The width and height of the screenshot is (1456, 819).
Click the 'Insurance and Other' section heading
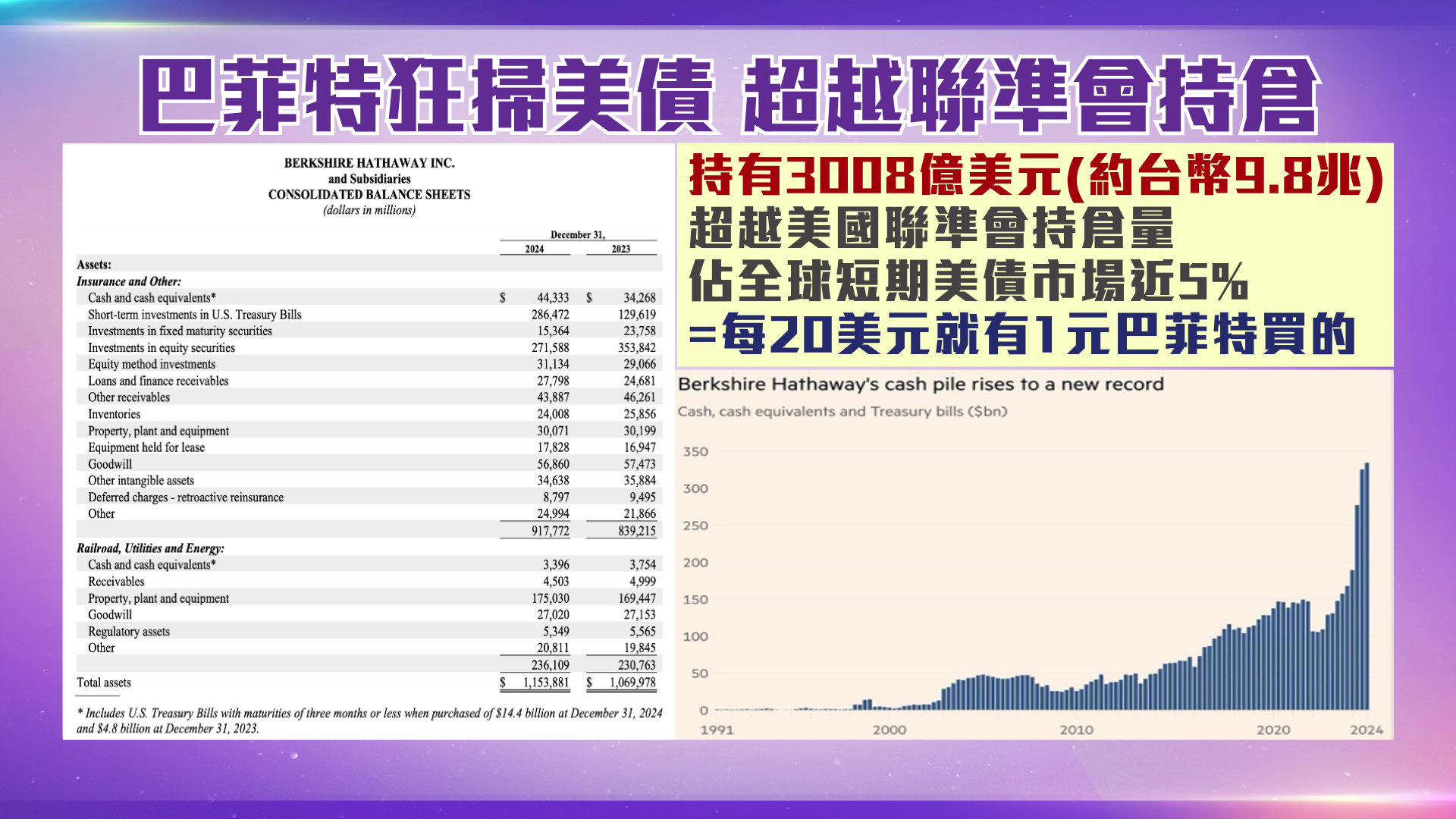click(129, 281)
